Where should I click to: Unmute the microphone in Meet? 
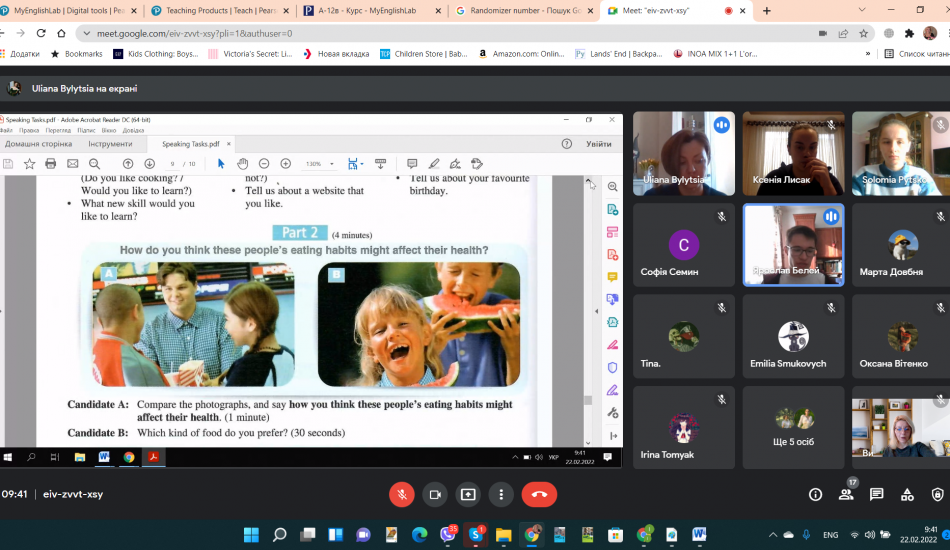[402, 494]
